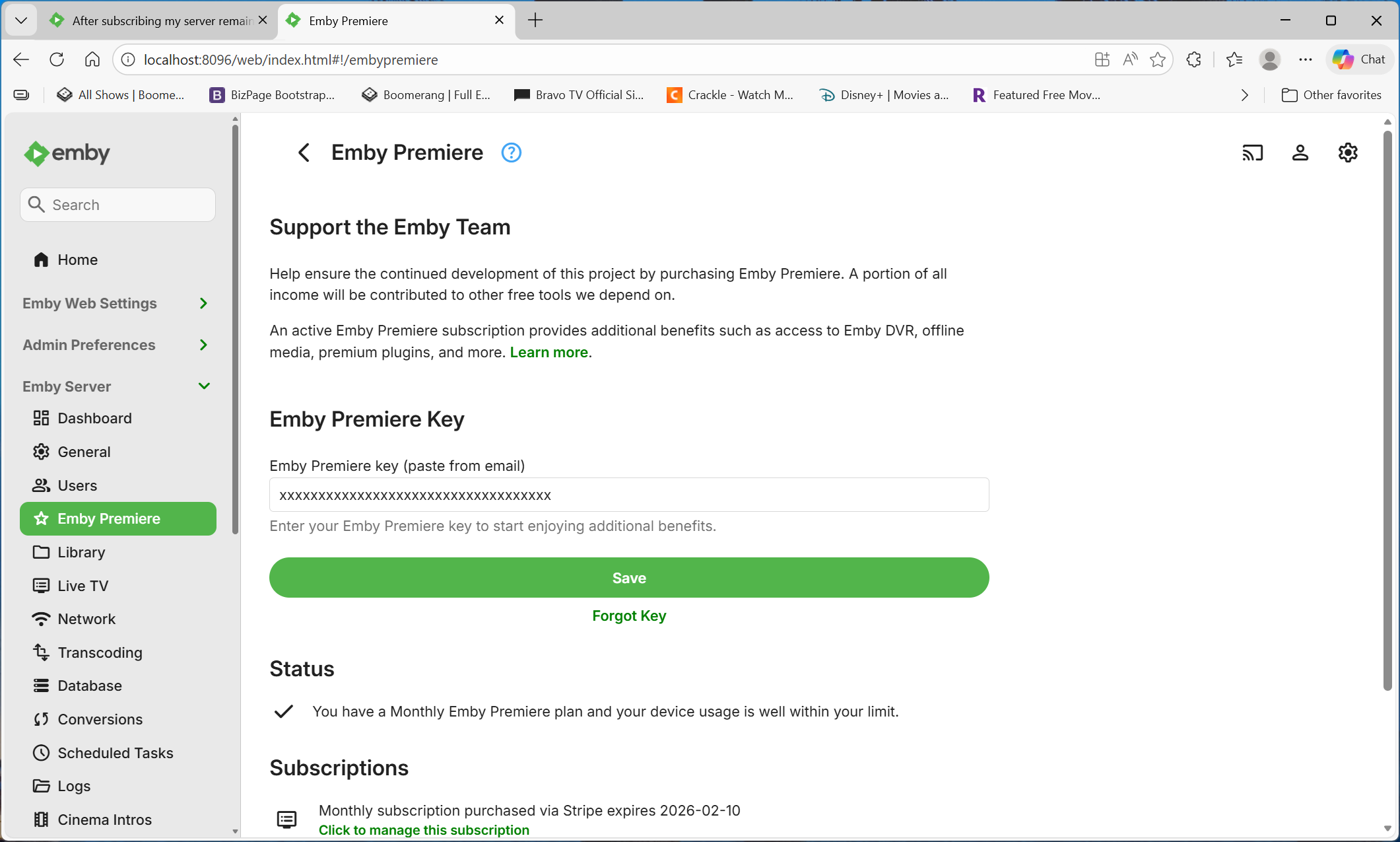This screenshot has width=1400, height=842.
Task: Open Transcoding settings in the sidebar
Action: (x=100, y=652)
